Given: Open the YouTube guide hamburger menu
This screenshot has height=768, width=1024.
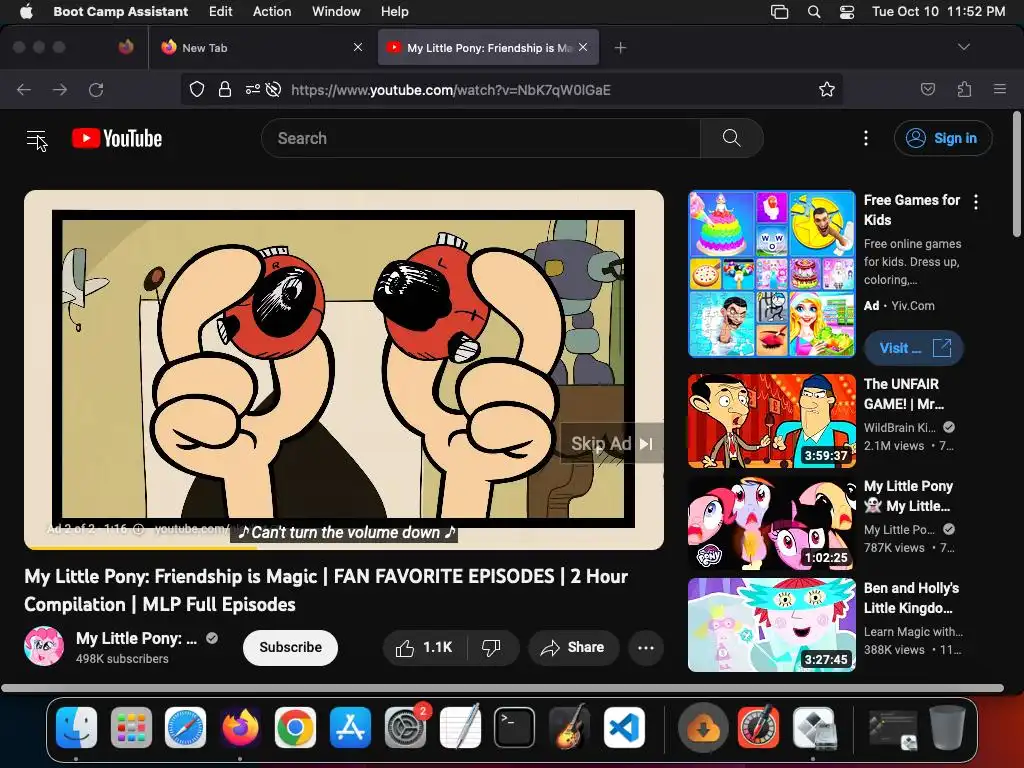Looking at the screenshot, I should click(36, 138).
